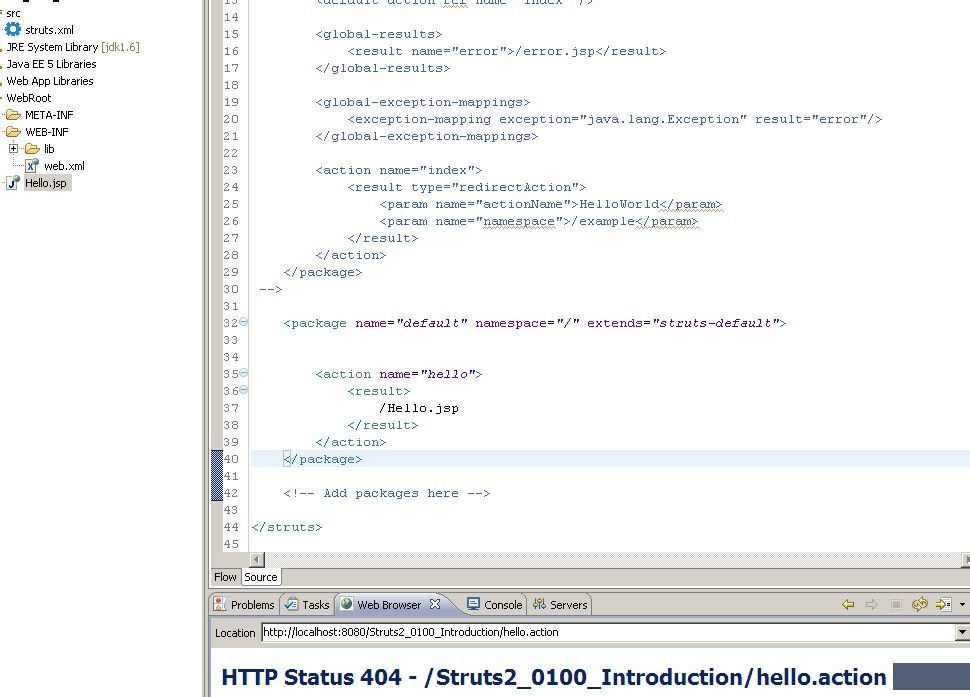Click the package closing tag on line 40
Screen dimensions: 970x697
pyautogui.click(x=322, y=460)
